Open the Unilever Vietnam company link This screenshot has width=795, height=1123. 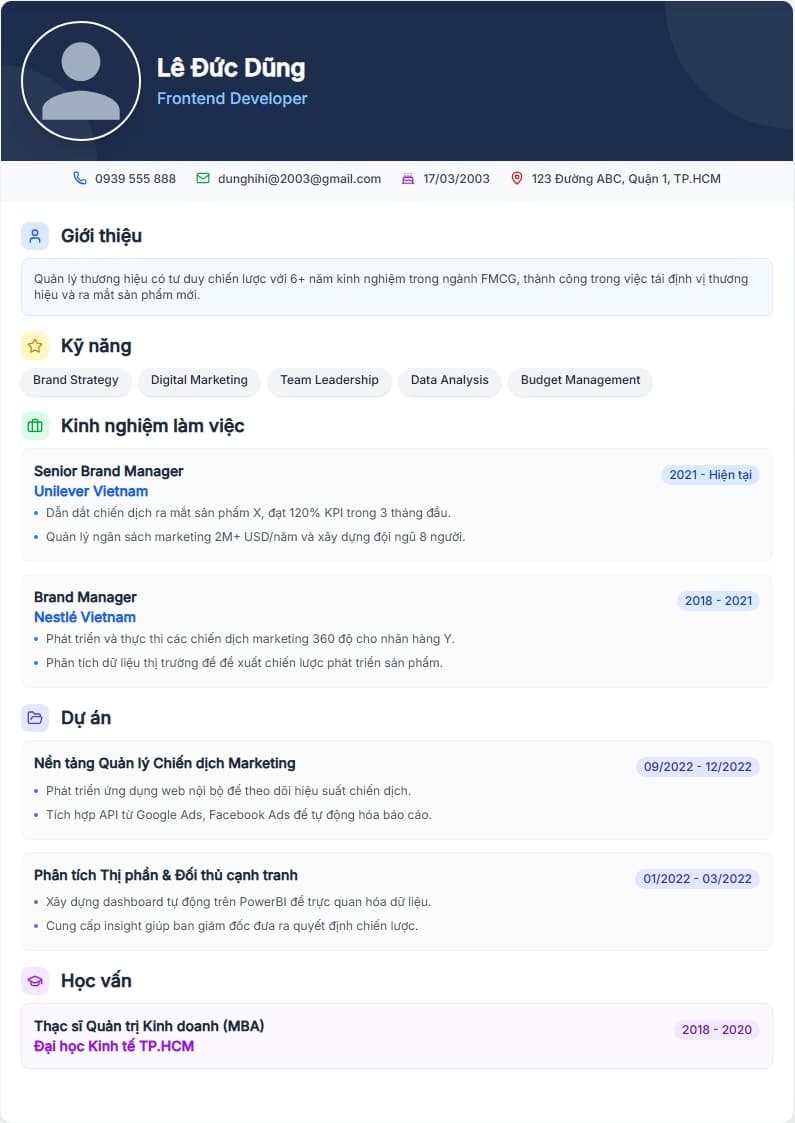91,491
